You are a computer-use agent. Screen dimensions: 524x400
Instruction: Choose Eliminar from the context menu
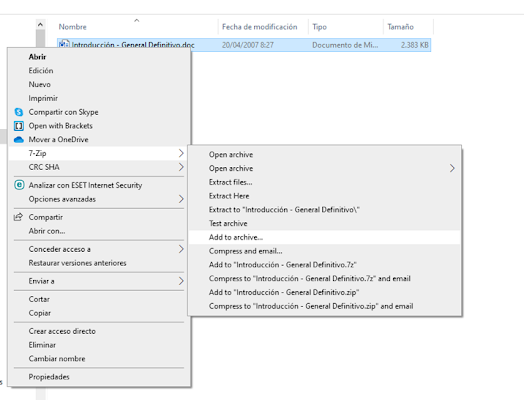(x=99, y=345)
